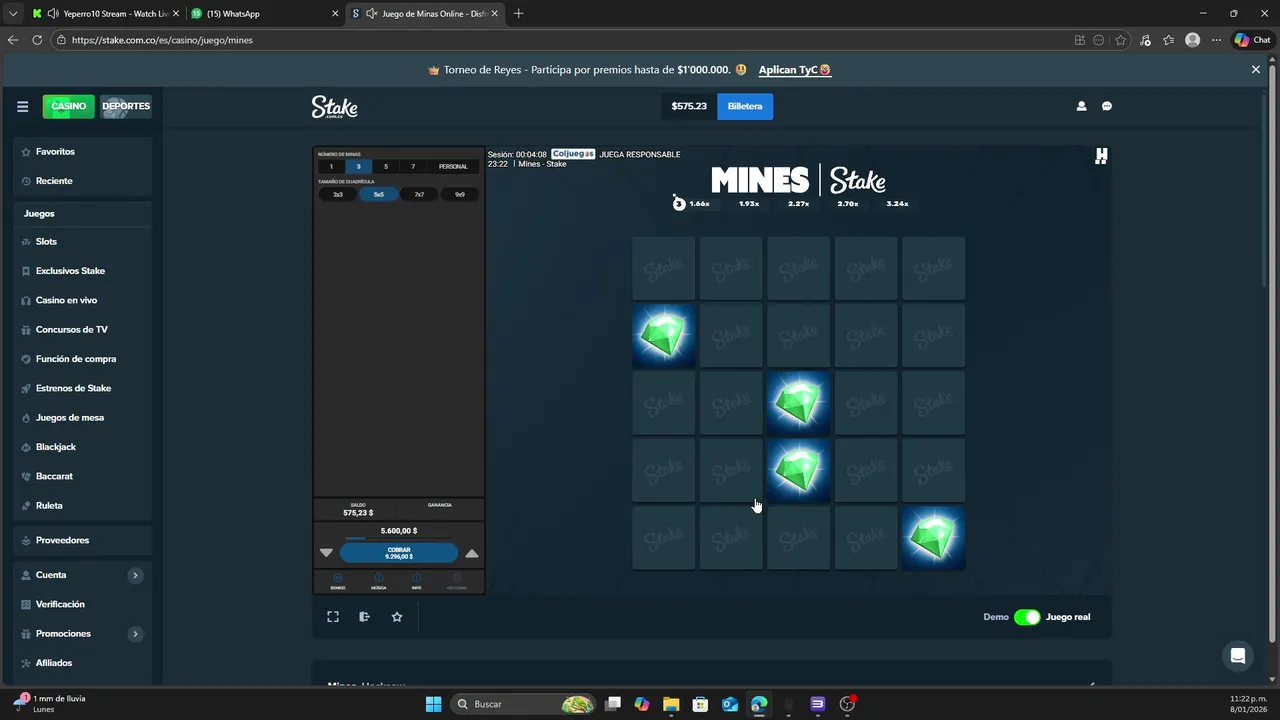Image resolution: width=1280 pixels, height=720 pixels.
Task: Switch to CASINO tab
Action: tap(68, 107)
